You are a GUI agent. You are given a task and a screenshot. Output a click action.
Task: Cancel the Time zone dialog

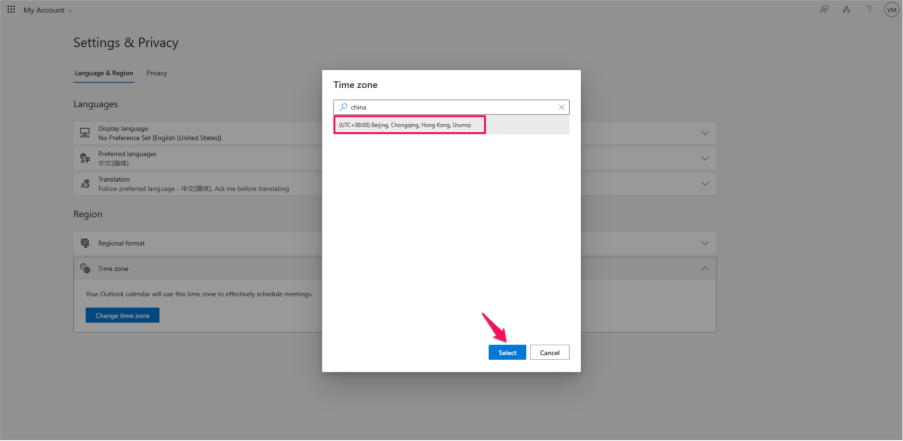click(549, 352)
